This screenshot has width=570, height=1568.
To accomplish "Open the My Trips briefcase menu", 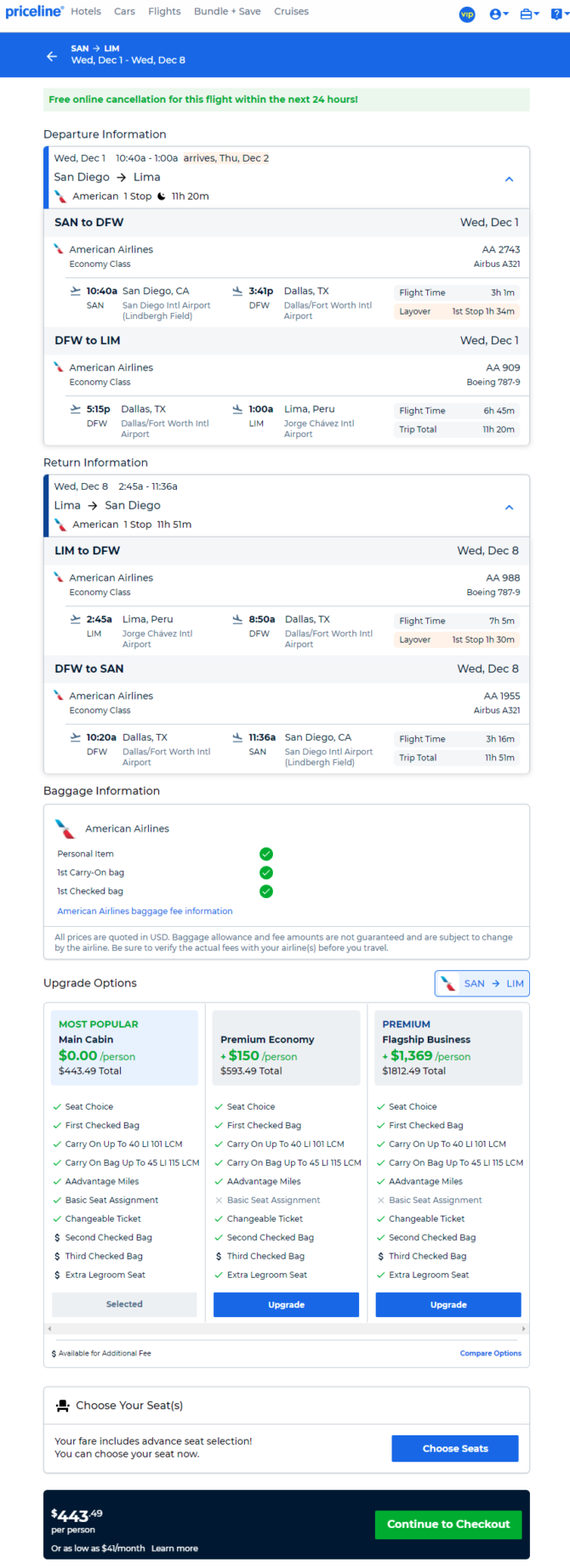I will coord(530,14).
